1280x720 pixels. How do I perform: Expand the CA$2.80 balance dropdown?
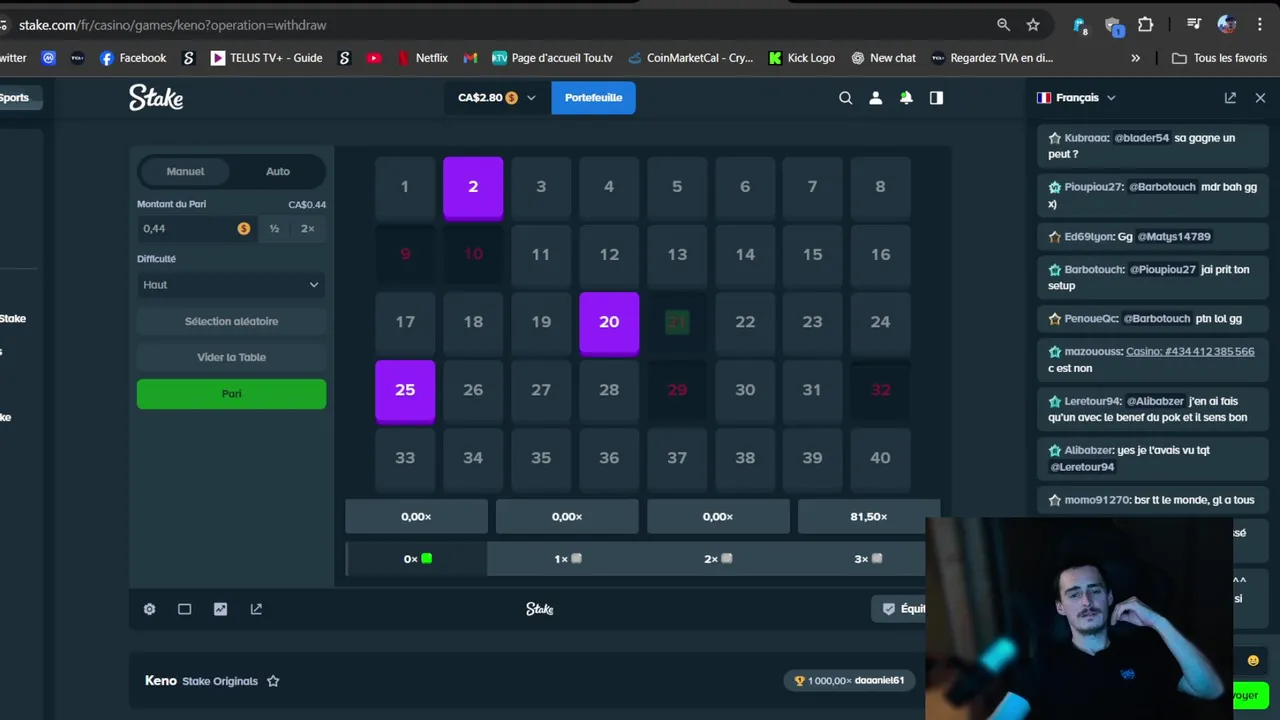pos(496,97)
